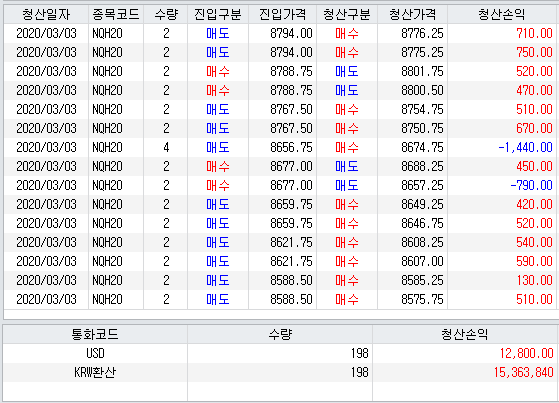Select the KRW환산 summary row

[280, 372]
